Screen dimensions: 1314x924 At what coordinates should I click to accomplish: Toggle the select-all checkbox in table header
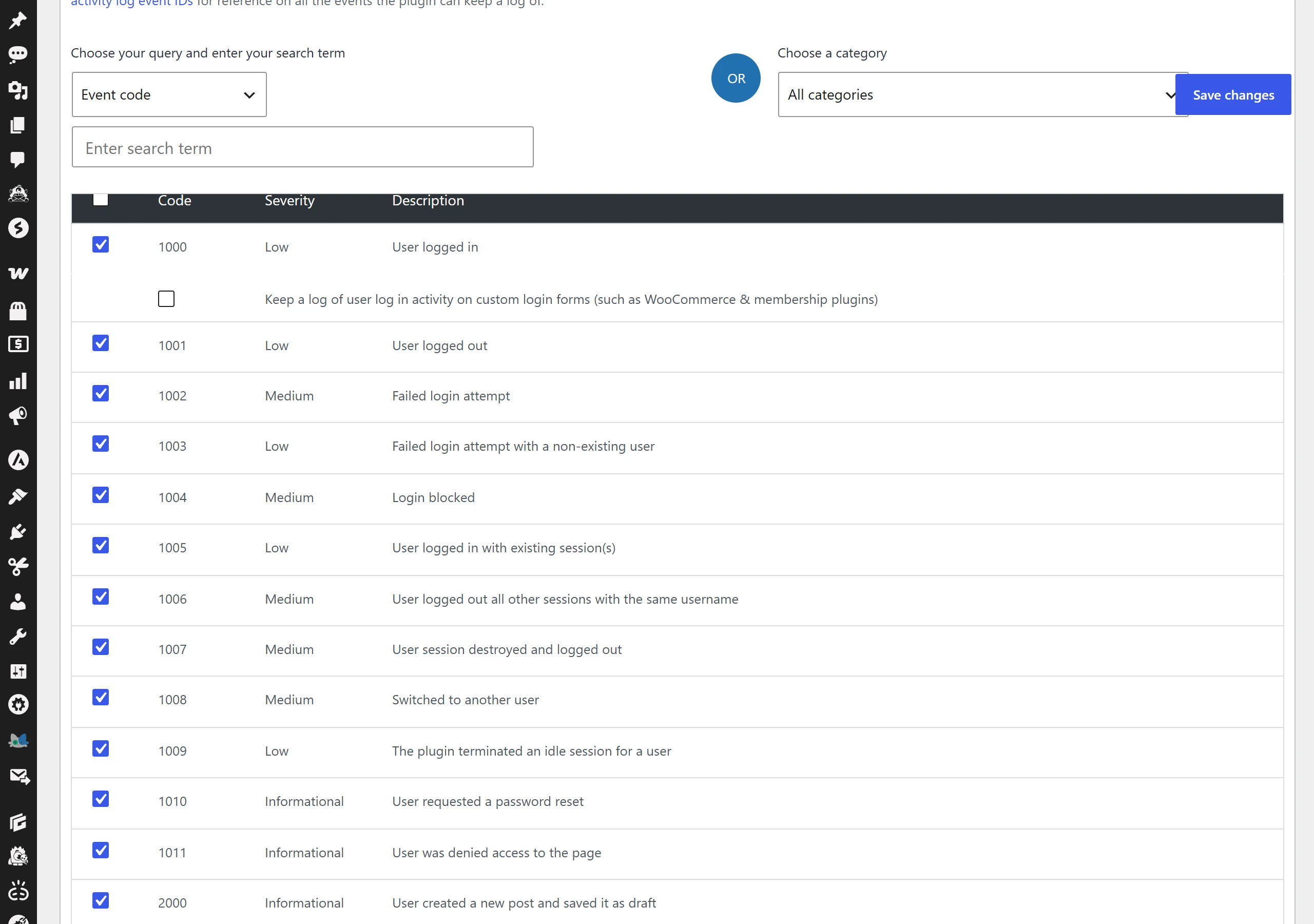pyautogui.click(x=100, y=199)
